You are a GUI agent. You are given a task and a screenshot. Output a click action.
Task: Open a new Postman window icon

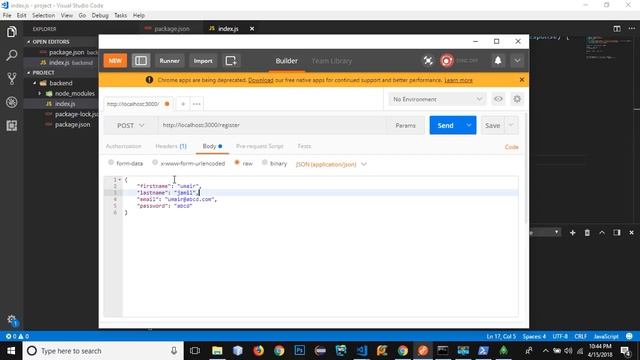[x=231, y=61]
